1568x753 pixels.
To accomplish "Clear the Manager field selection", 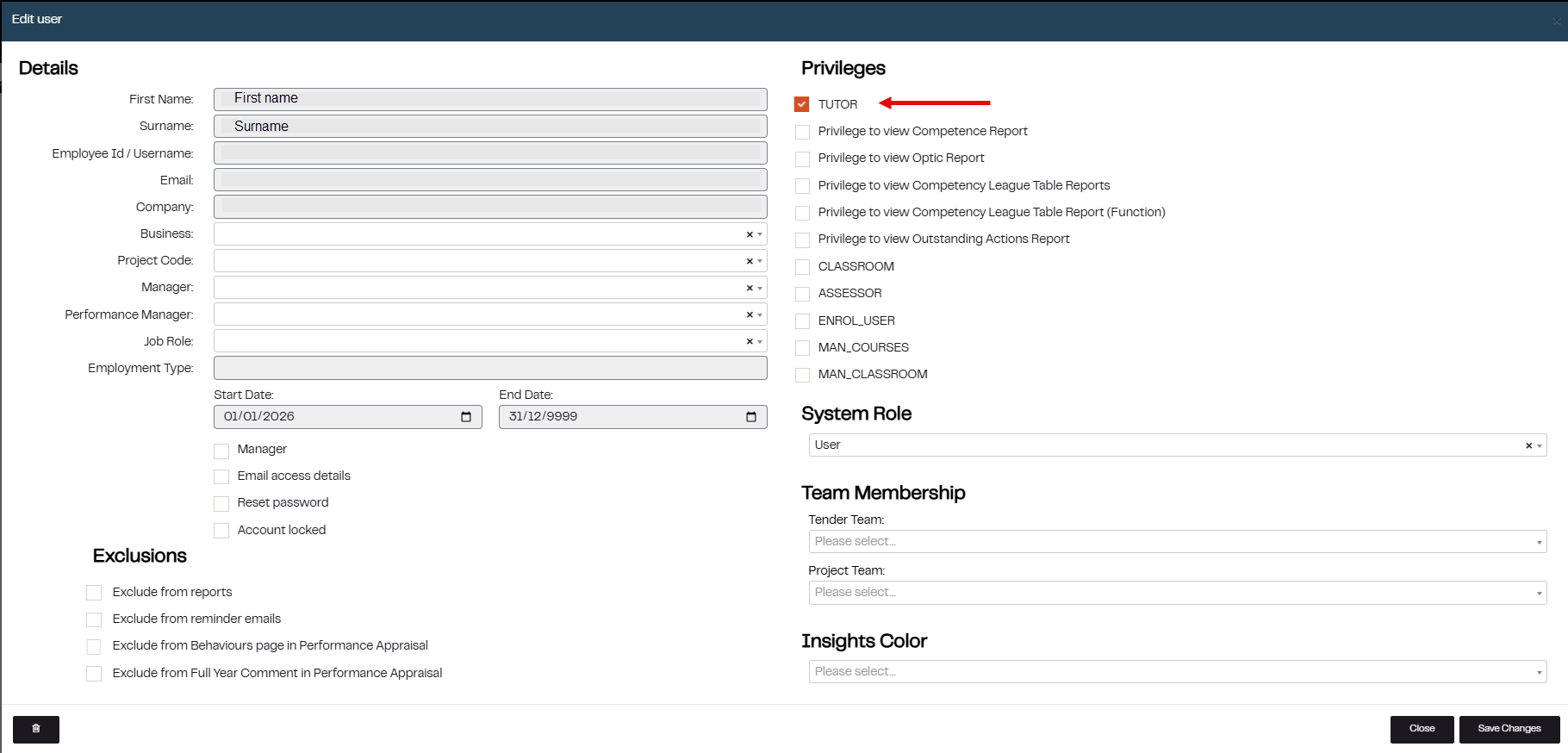I will click(x=750, y=288).
